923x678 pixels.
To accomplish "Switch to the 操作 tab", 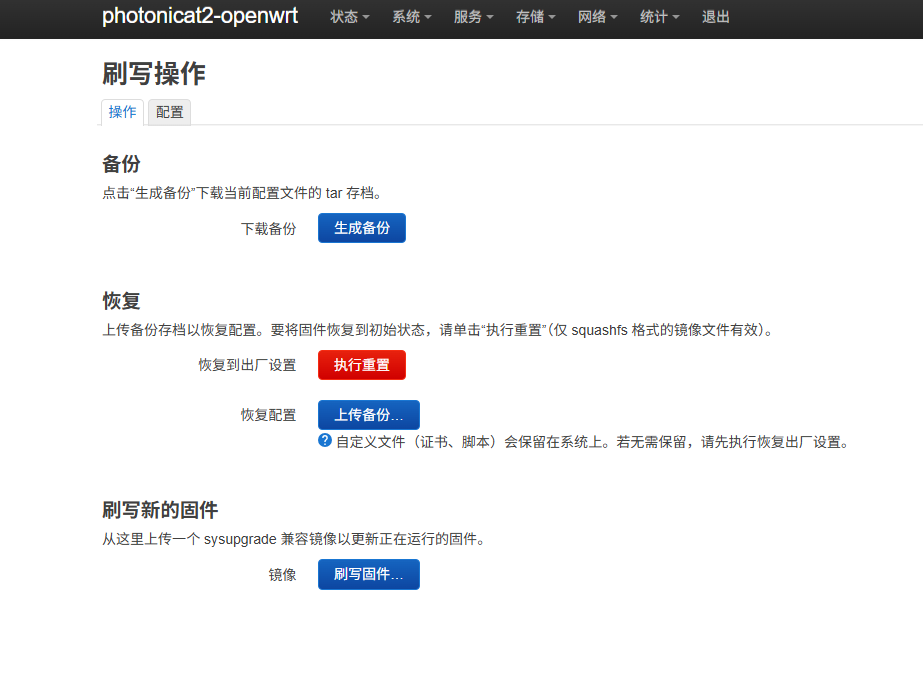I will (x=122, y=112).
